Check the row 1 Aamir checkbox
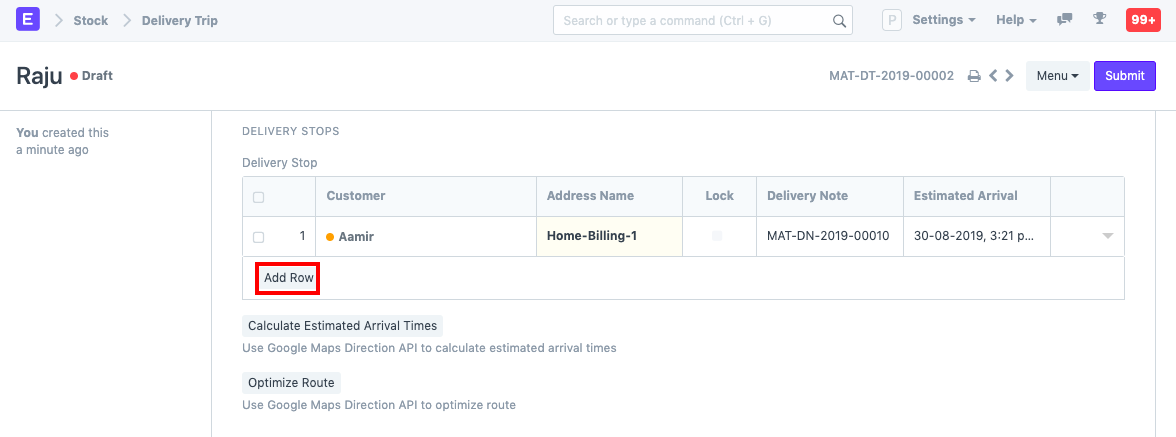The image size is (1176, 437). 259,237
